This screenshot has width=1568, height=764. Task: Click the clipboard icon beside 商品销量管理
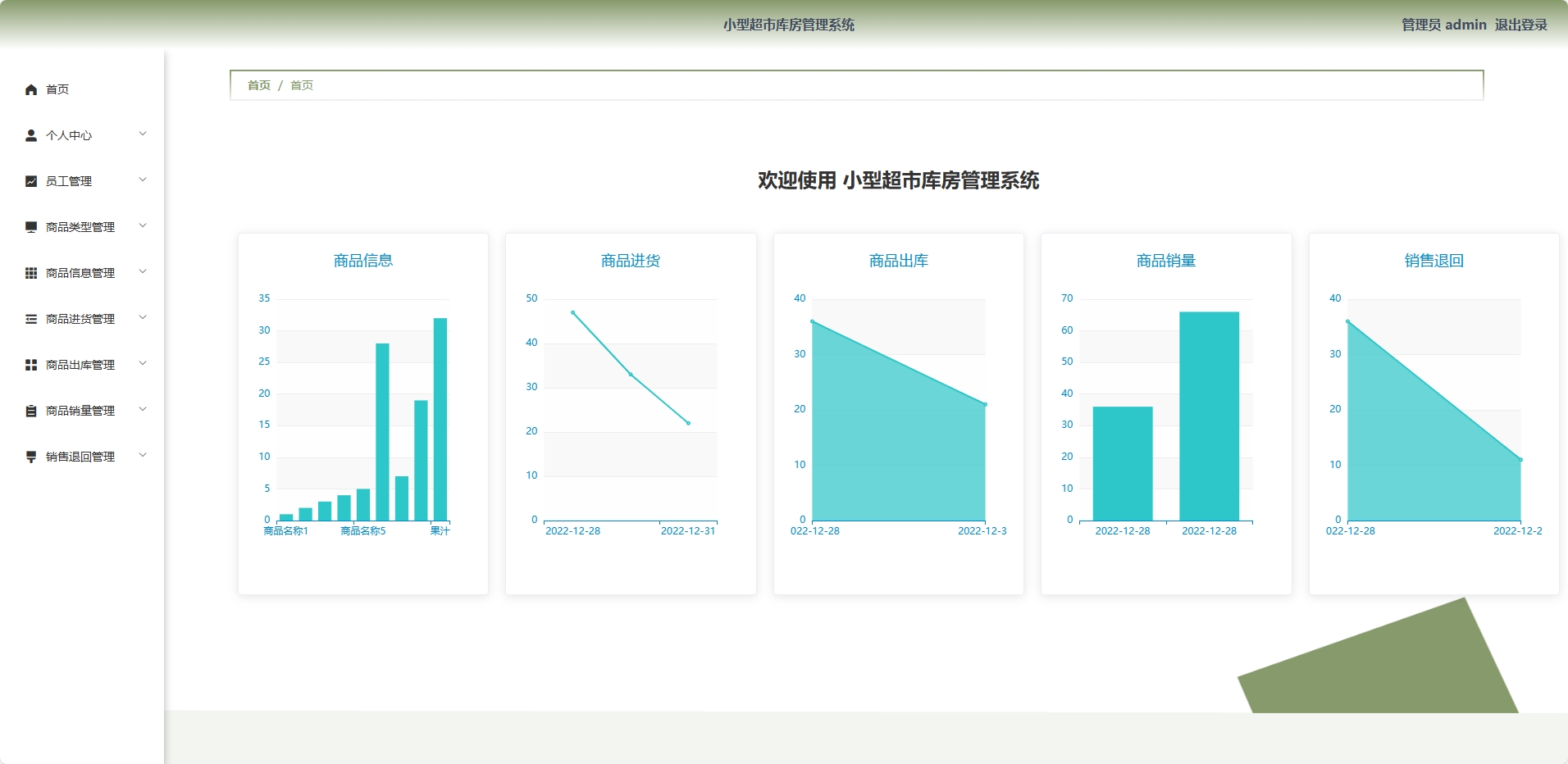(x=31, y=411)
